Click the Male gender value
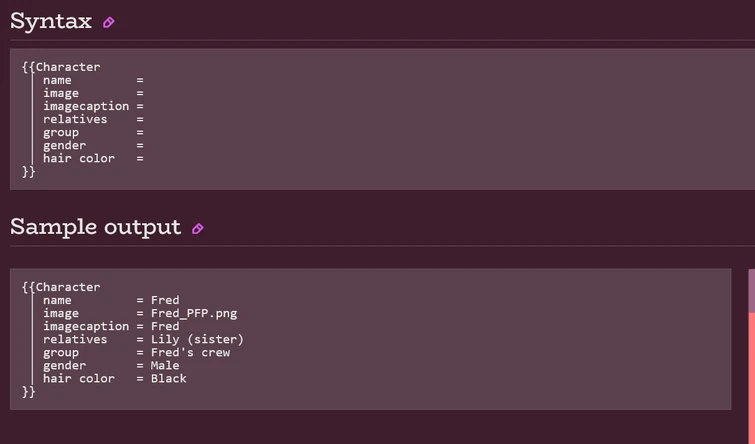755x444 pixels. click(165, 365)
